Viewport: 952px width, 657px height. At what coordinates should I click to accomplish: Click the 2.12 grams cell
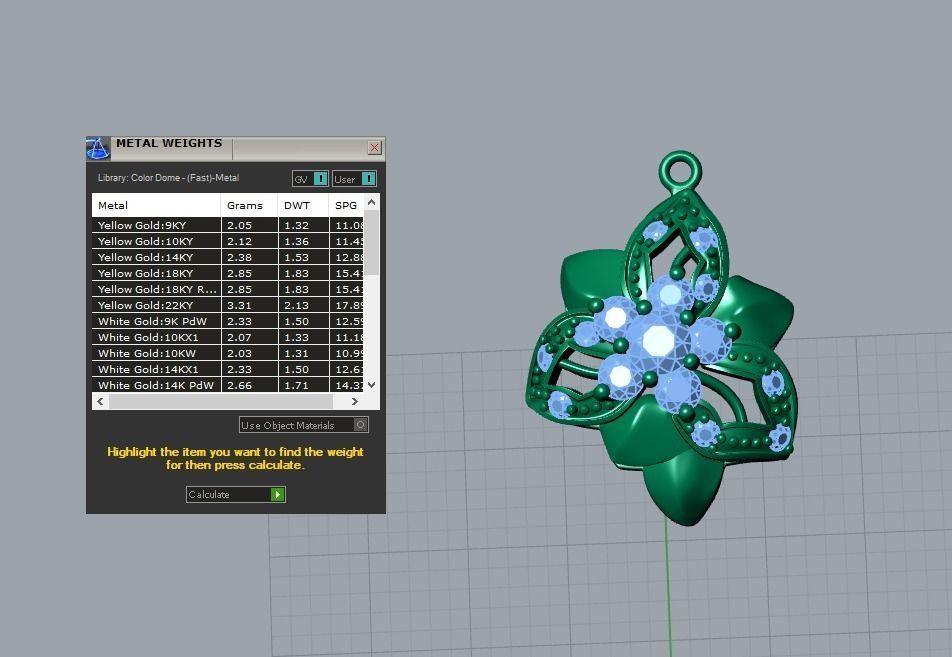tap(250, 241)
